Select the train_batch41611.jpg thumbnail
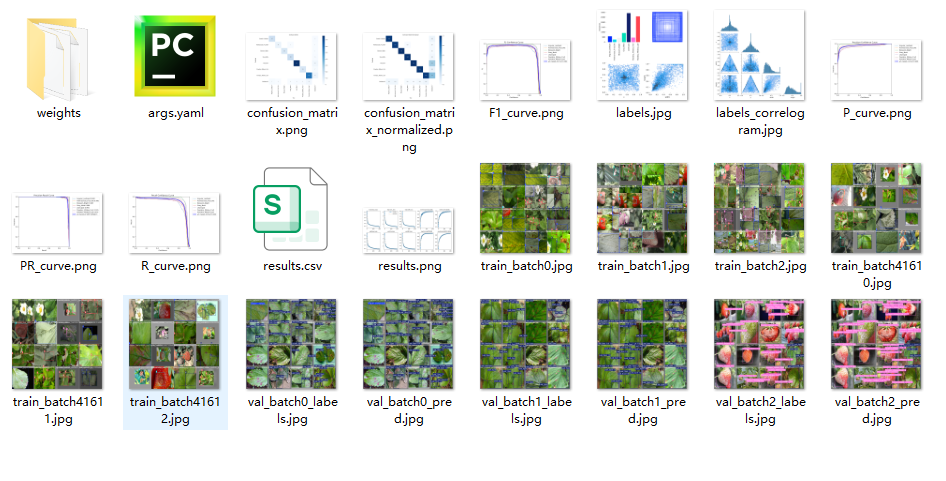 click(x=57, y=344)
